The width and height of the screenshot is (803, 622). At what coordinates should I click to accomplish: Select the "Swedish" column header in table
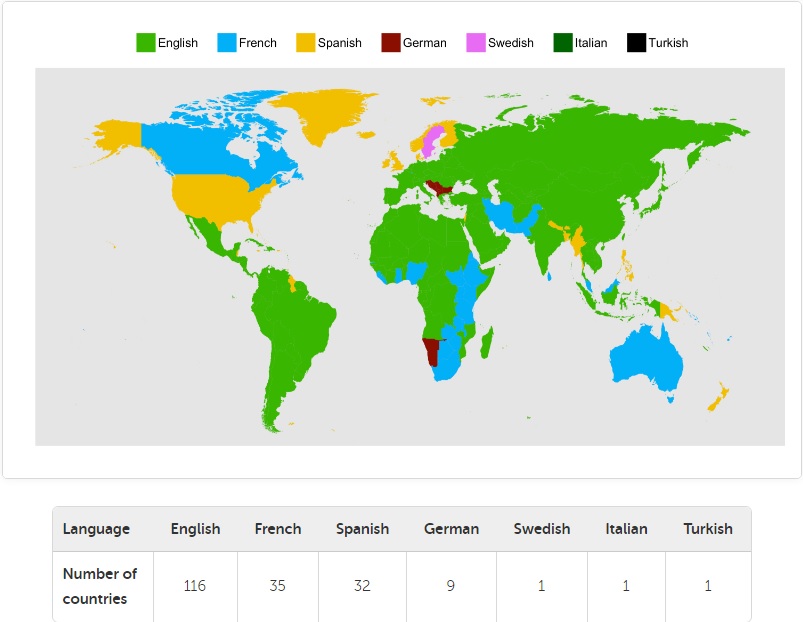[x=542, y=529]
